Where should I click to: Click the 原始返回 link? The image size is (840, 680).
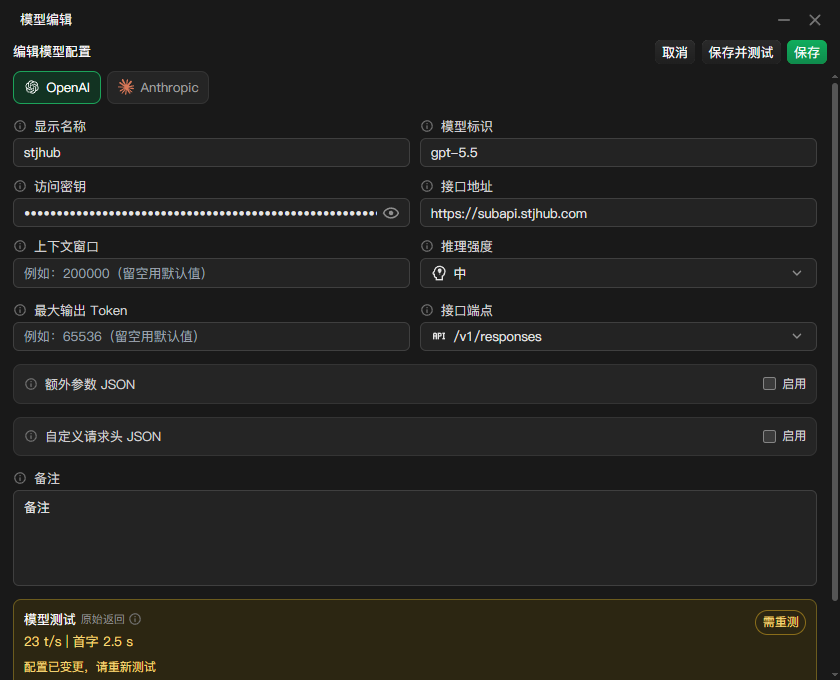[102, 619]
